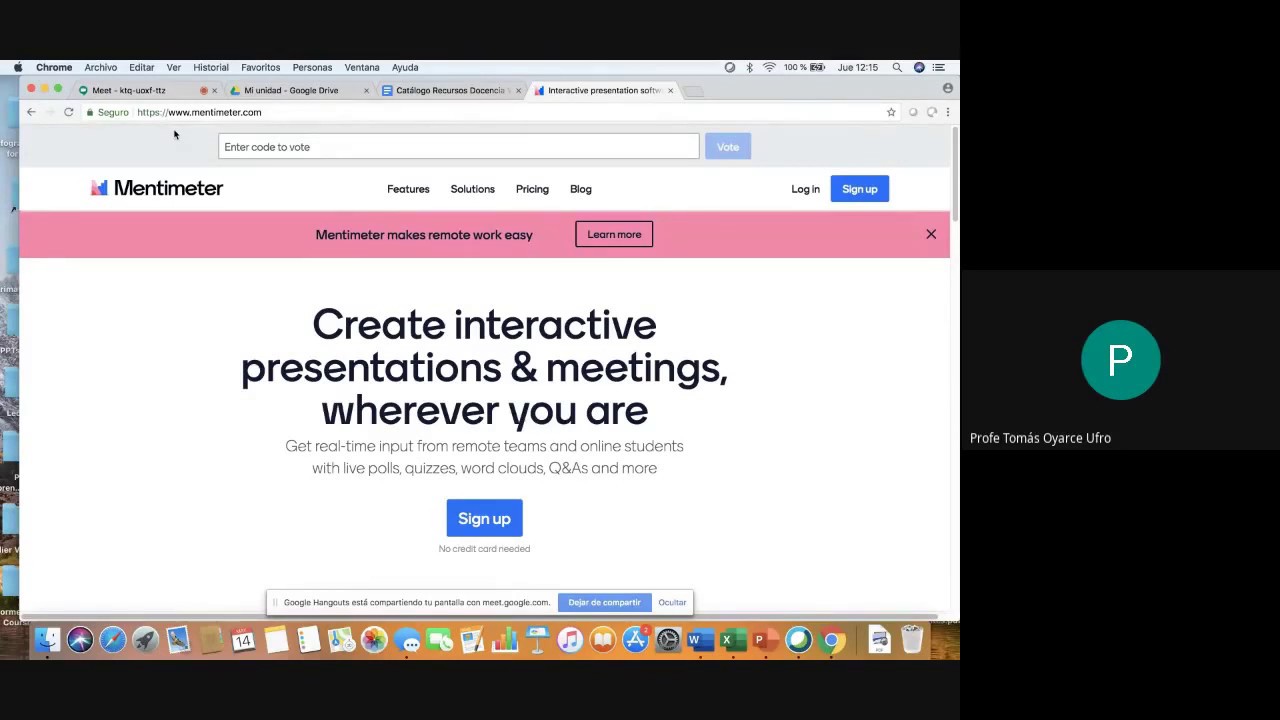1280x720 pixels.
Task: Open the Historial menu
Action: coord(211,67)
